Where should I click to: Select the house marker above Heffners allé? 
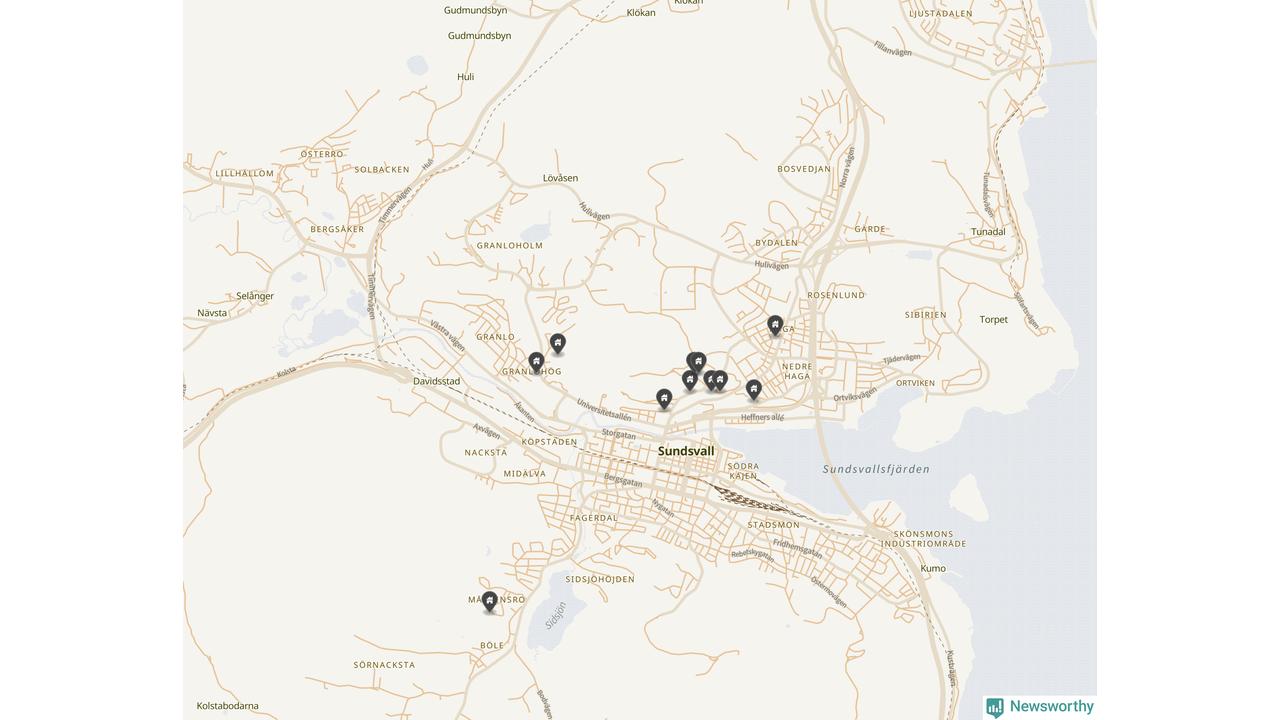(x=754, y=389)
